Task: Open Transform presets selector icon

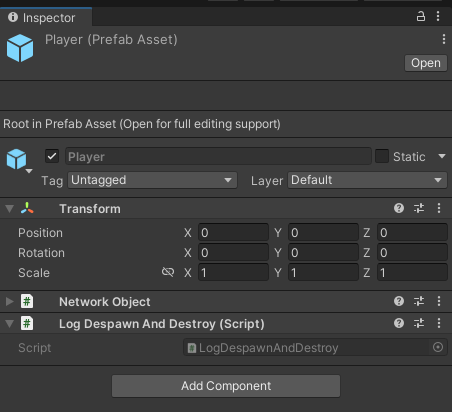Action: coord(419,208)
